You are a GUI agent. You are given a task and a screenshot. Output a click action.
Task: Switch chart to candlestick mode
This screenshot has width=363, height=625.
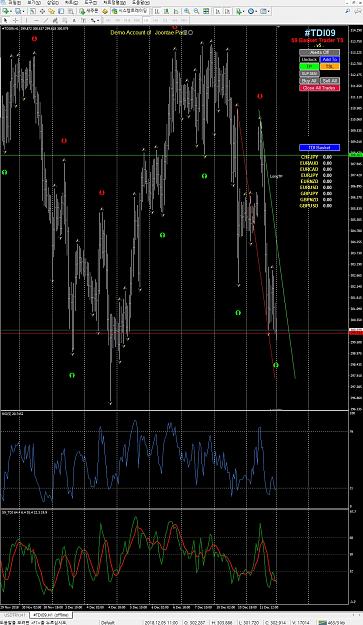[x=166, y=11]
